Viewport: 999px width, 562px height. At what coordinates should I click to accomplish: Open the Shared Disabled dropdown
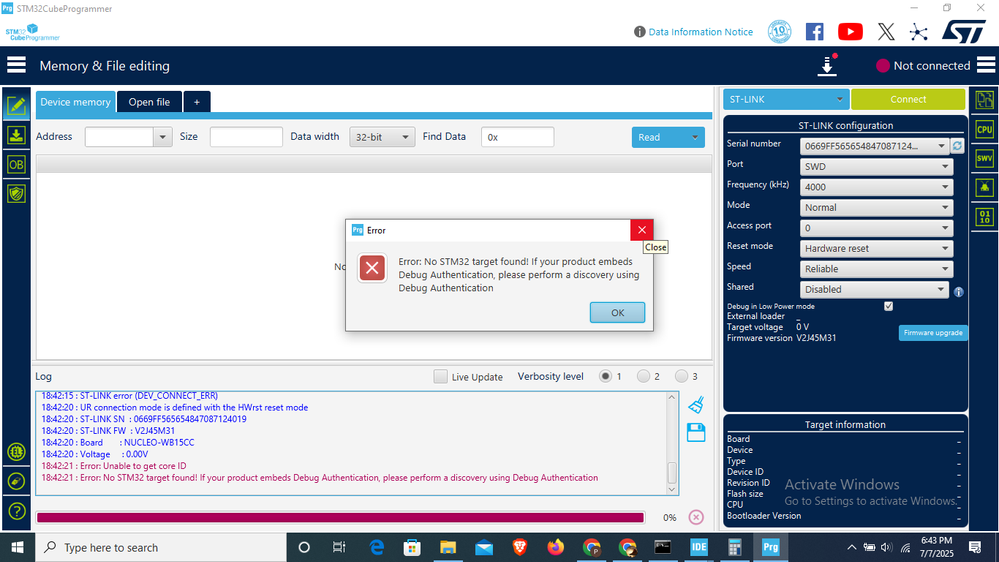click(874, 289)
